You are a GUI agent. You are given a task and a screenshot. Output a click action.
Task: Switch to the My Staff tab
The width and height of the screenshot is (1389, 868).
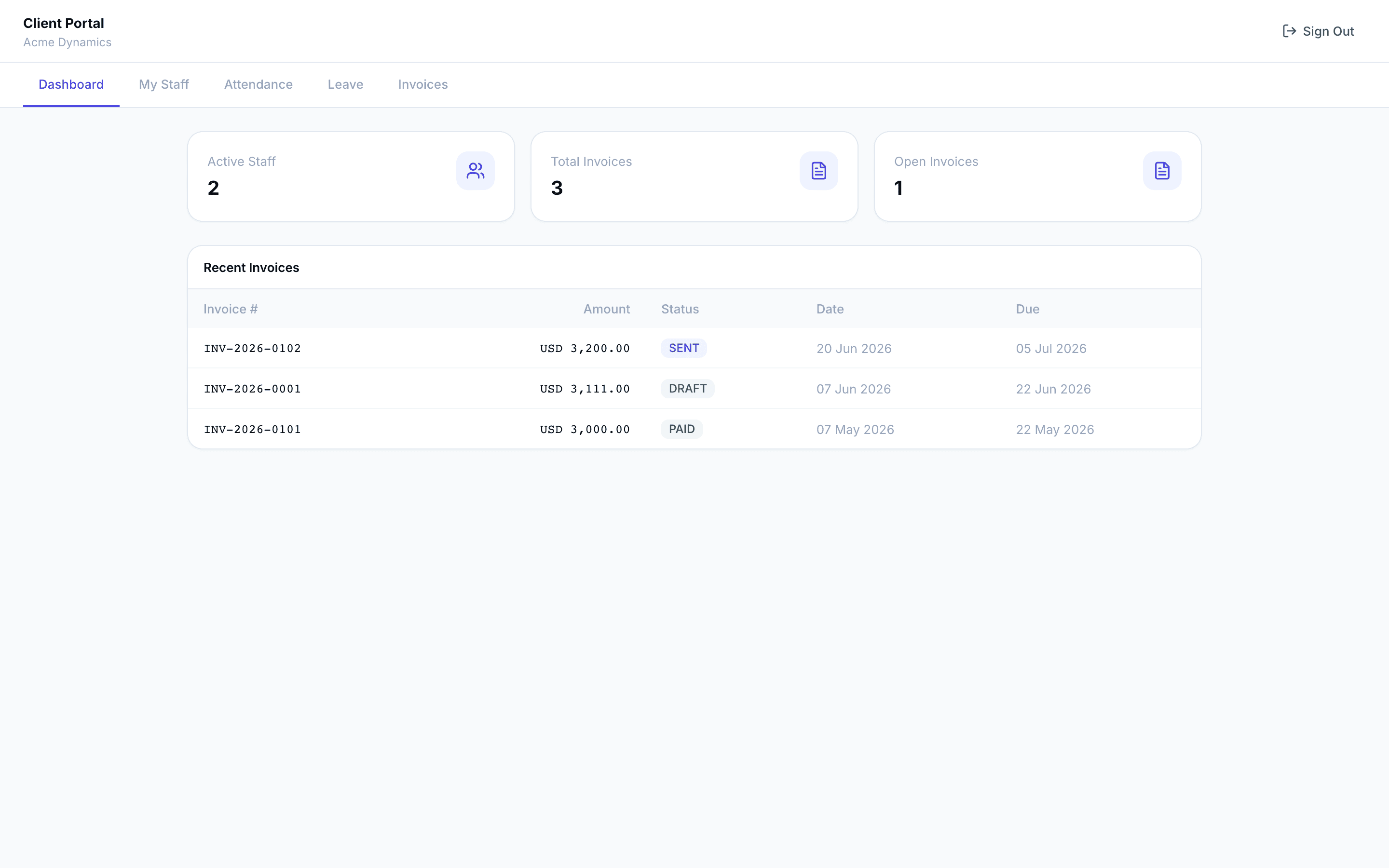[x=163, y=84]
